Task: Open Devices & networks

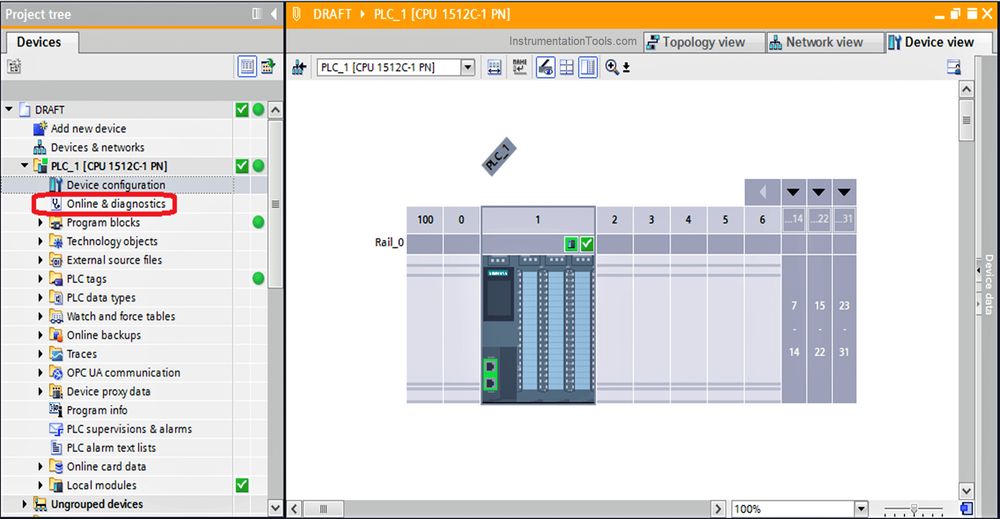Action: 98,147
